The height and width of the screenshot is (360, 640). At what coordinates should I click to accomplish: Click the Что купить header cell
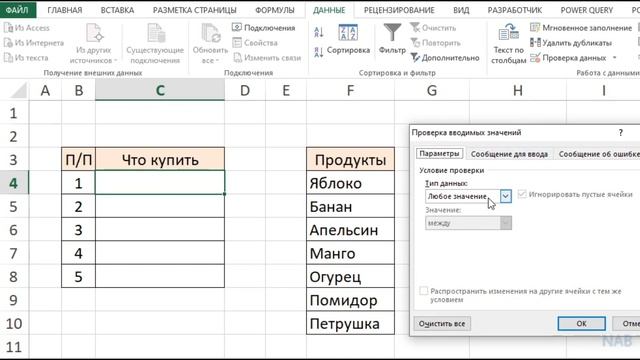point(160,160)
